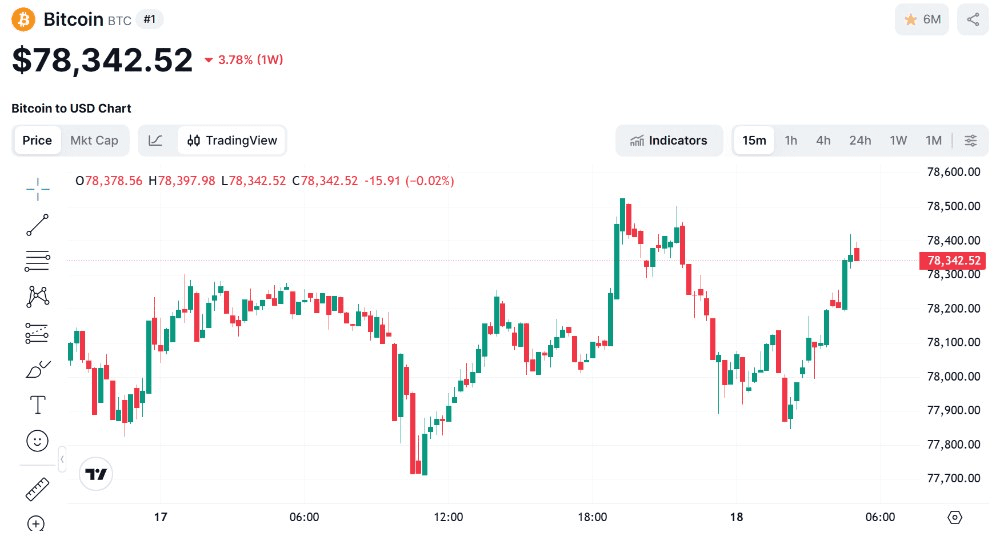This screenshot has height=553, width=1005.
Task: Select the XABCD pattern tool
Action: tap(37, 296)
